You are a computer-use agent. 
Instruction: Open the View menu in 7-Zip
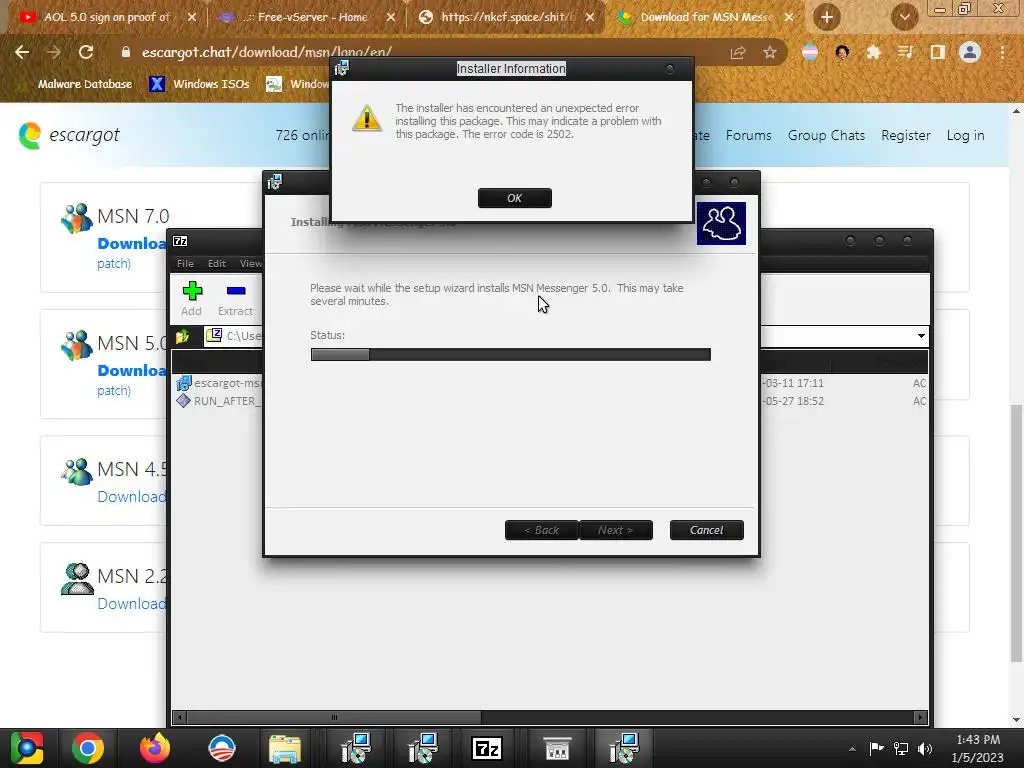point(250,263)
